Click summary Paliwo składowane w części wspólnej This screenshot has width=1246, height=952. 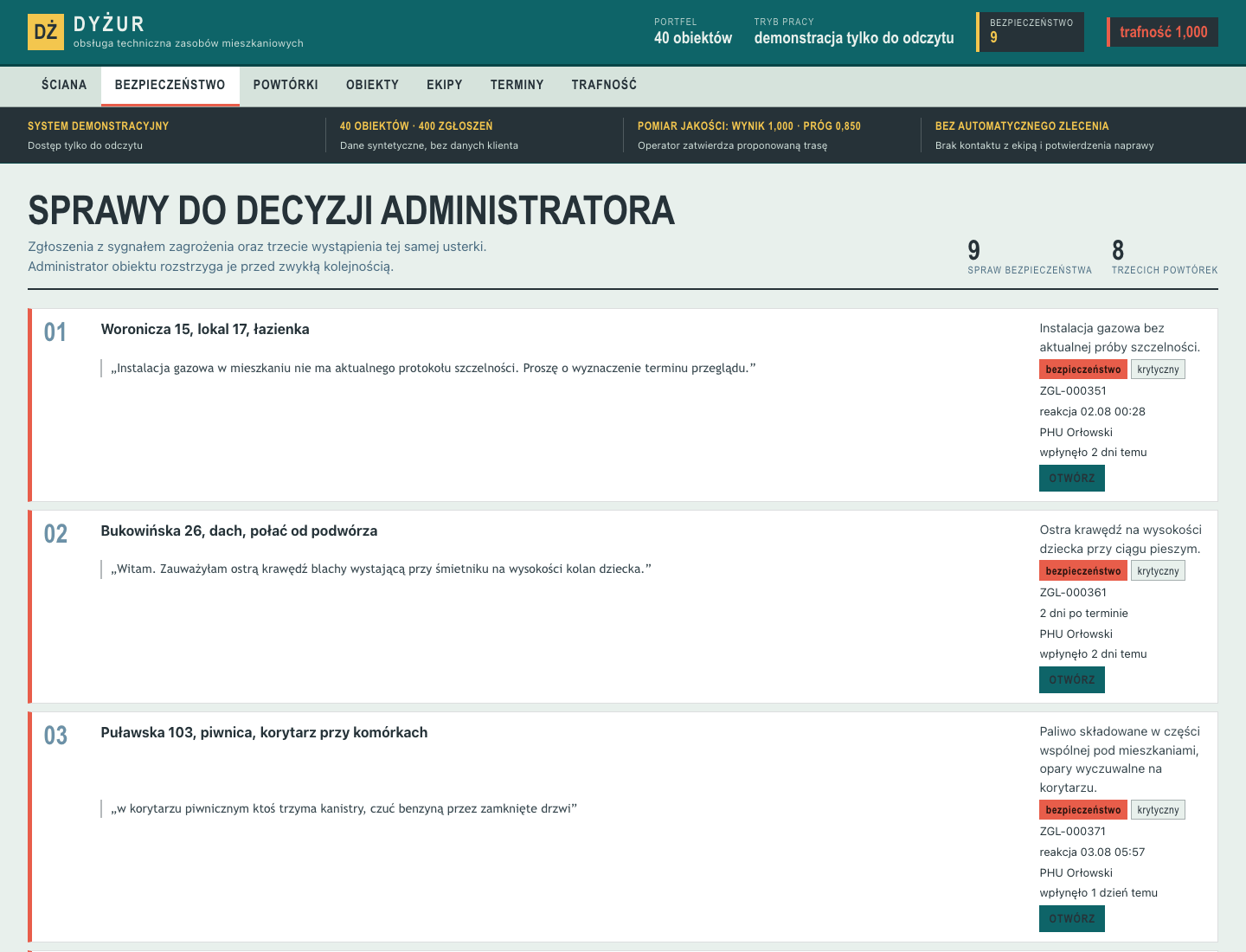pos(1120,759)
